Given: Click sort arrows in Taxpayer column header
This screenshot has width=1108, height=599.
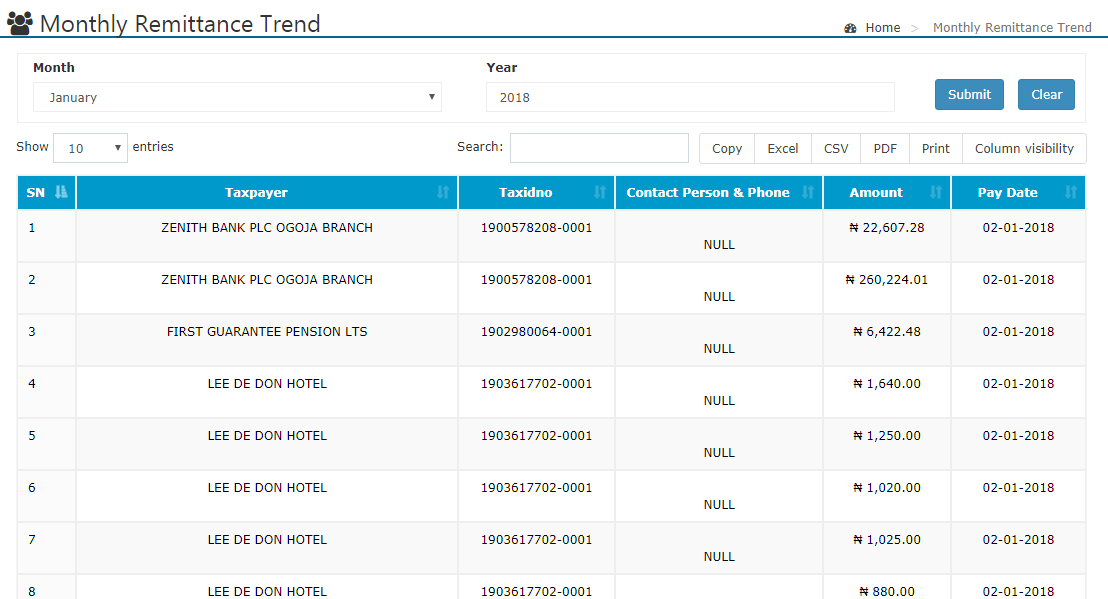Looking at the screenshot, I should click(x=443, y=193).
